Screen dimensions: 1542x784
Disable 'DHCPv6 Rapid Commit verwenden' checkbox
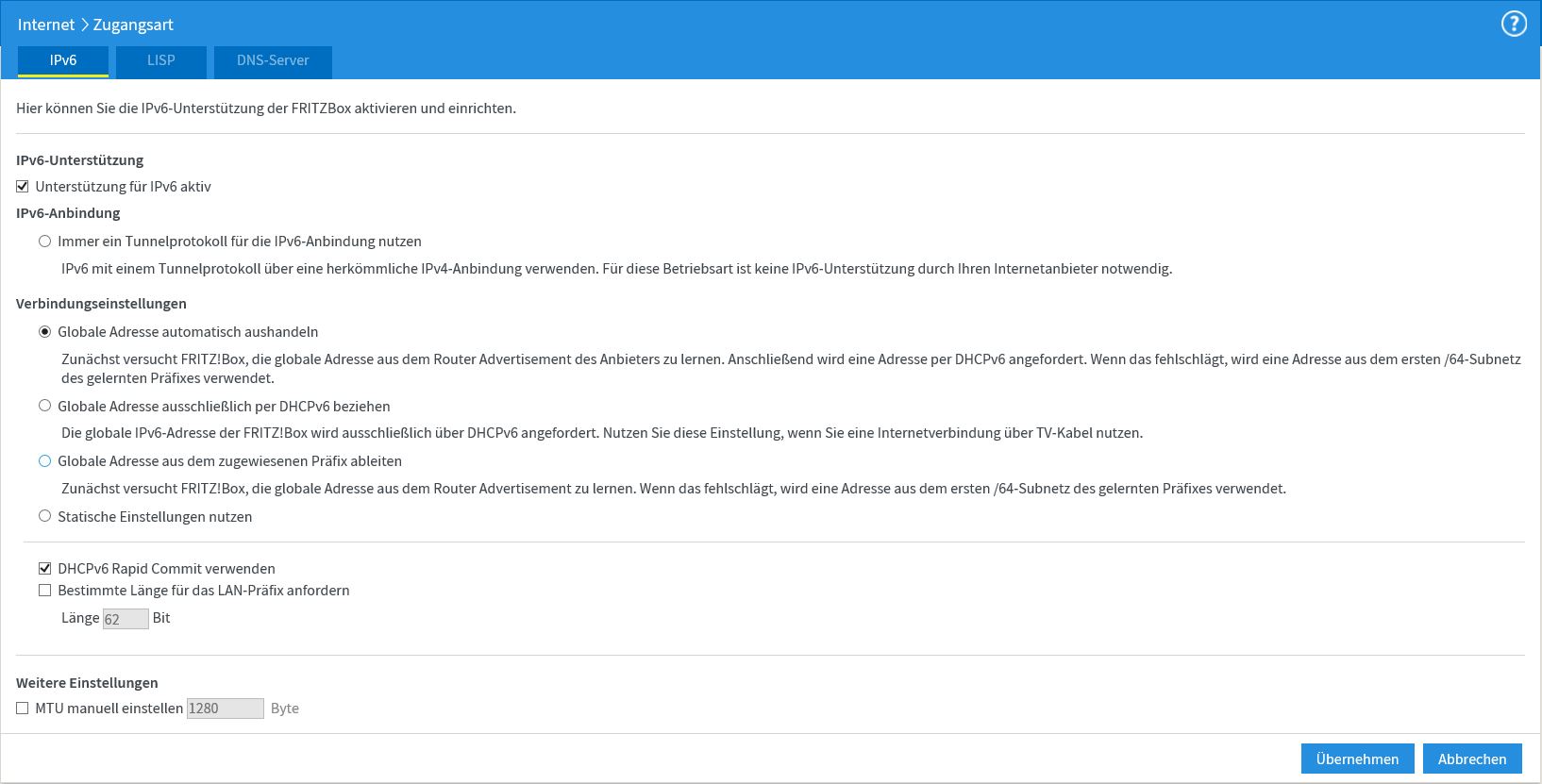(x=44, y=569)
